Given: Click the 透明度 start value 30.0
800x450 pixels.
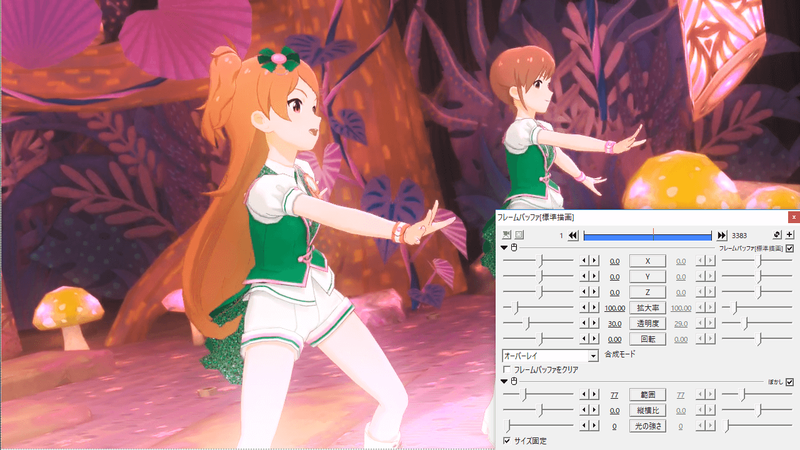Looking at the screenshot, I should (614, 324).
